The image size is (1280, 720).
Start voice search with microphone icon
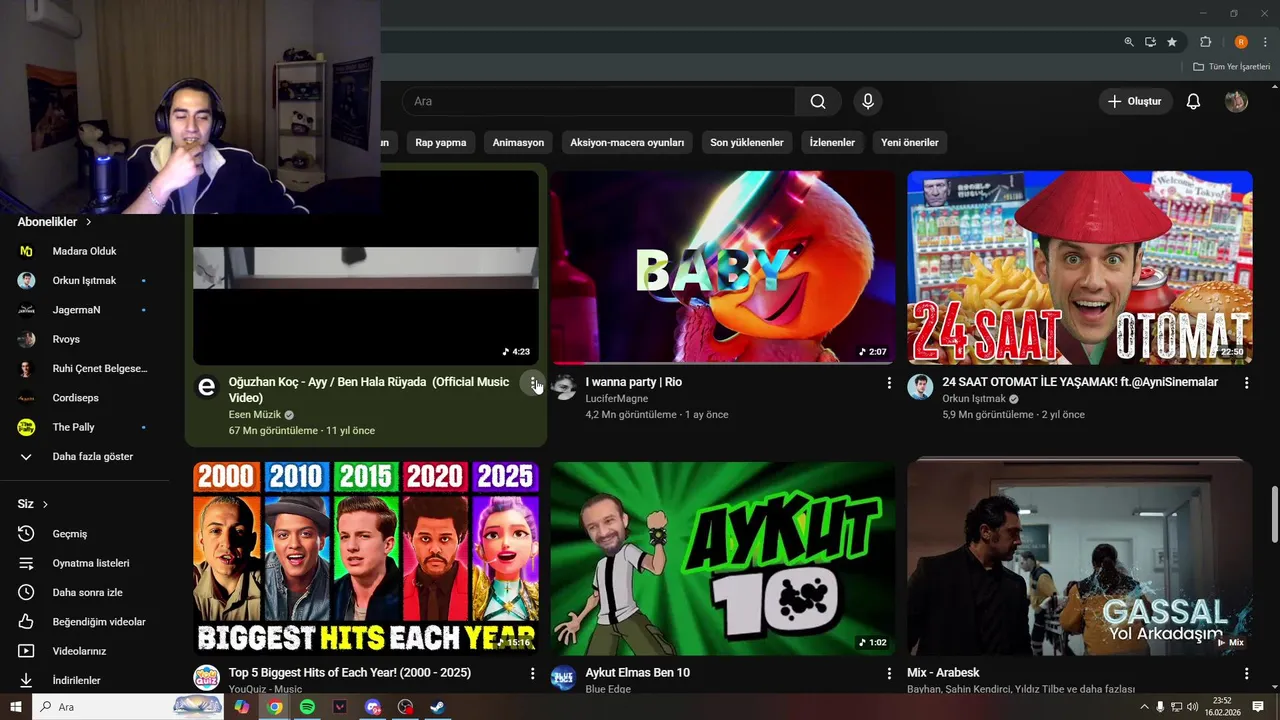tap(868, 101)
